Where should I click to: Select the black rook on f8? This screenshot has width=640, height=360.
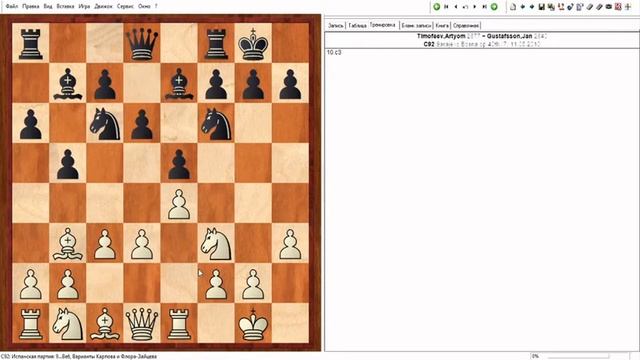tap(216, 43)
